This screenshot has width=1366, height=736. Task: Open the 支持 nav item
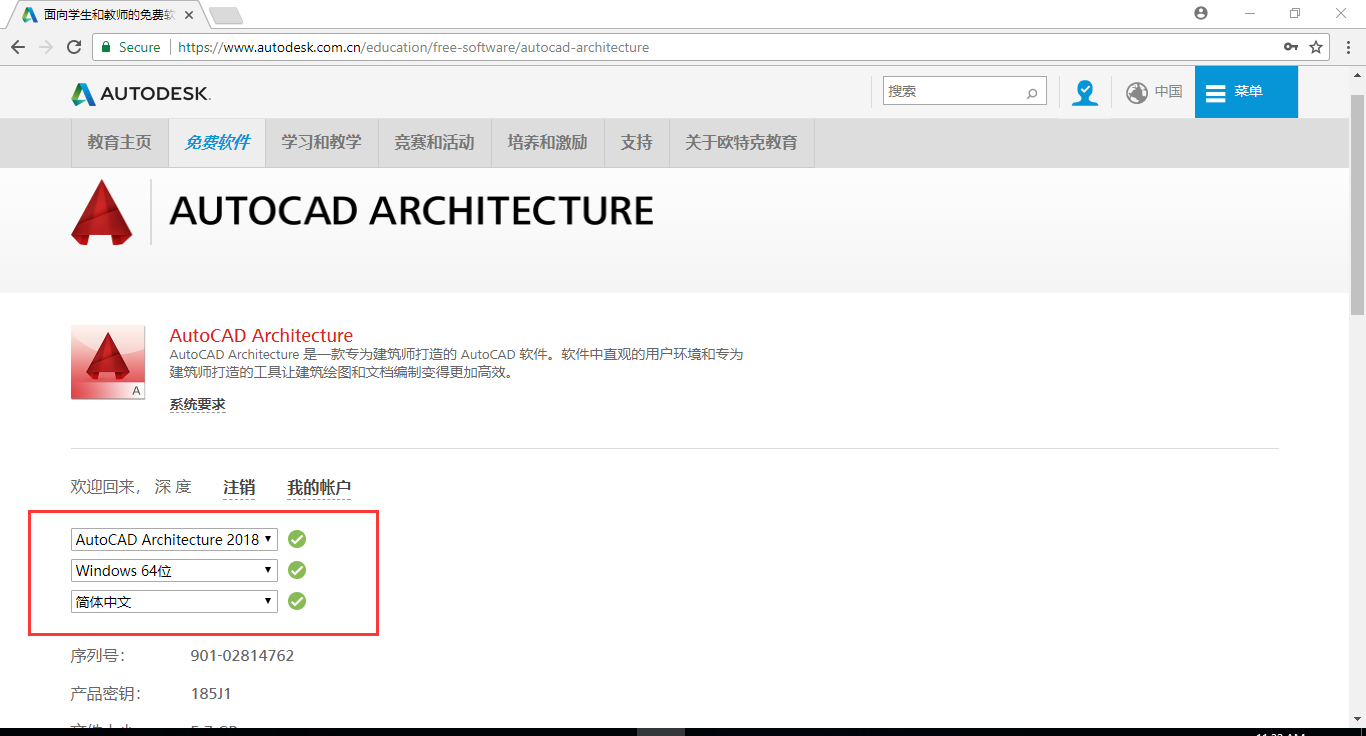(636, 143)
